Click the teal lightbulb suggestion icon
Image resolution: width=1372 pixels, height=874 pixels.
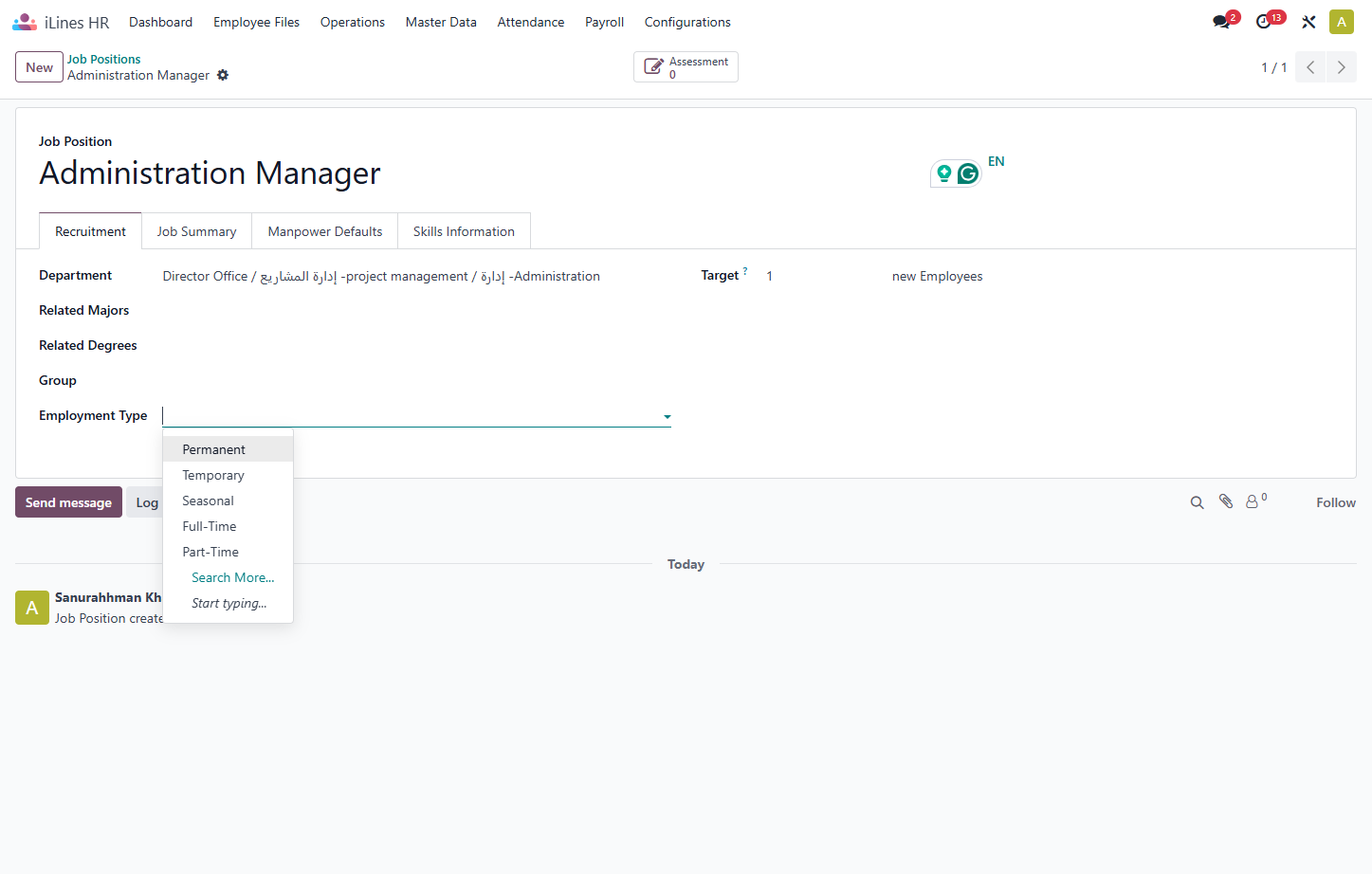[x=943, y=173]
